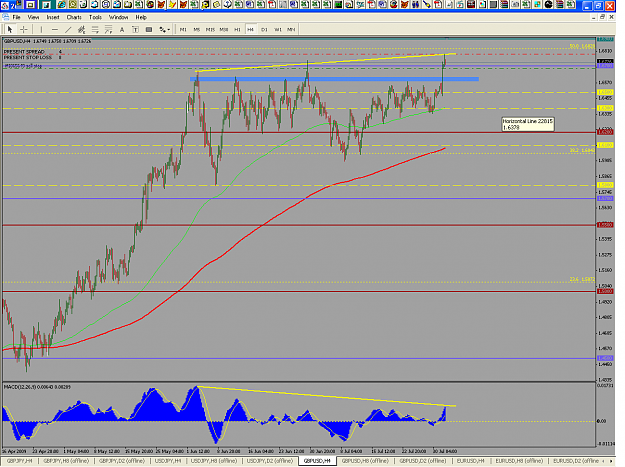Viewport: 625px width, 467px height.
Task: Switch chart to M1 timeframe
Action: coord(183,29)
